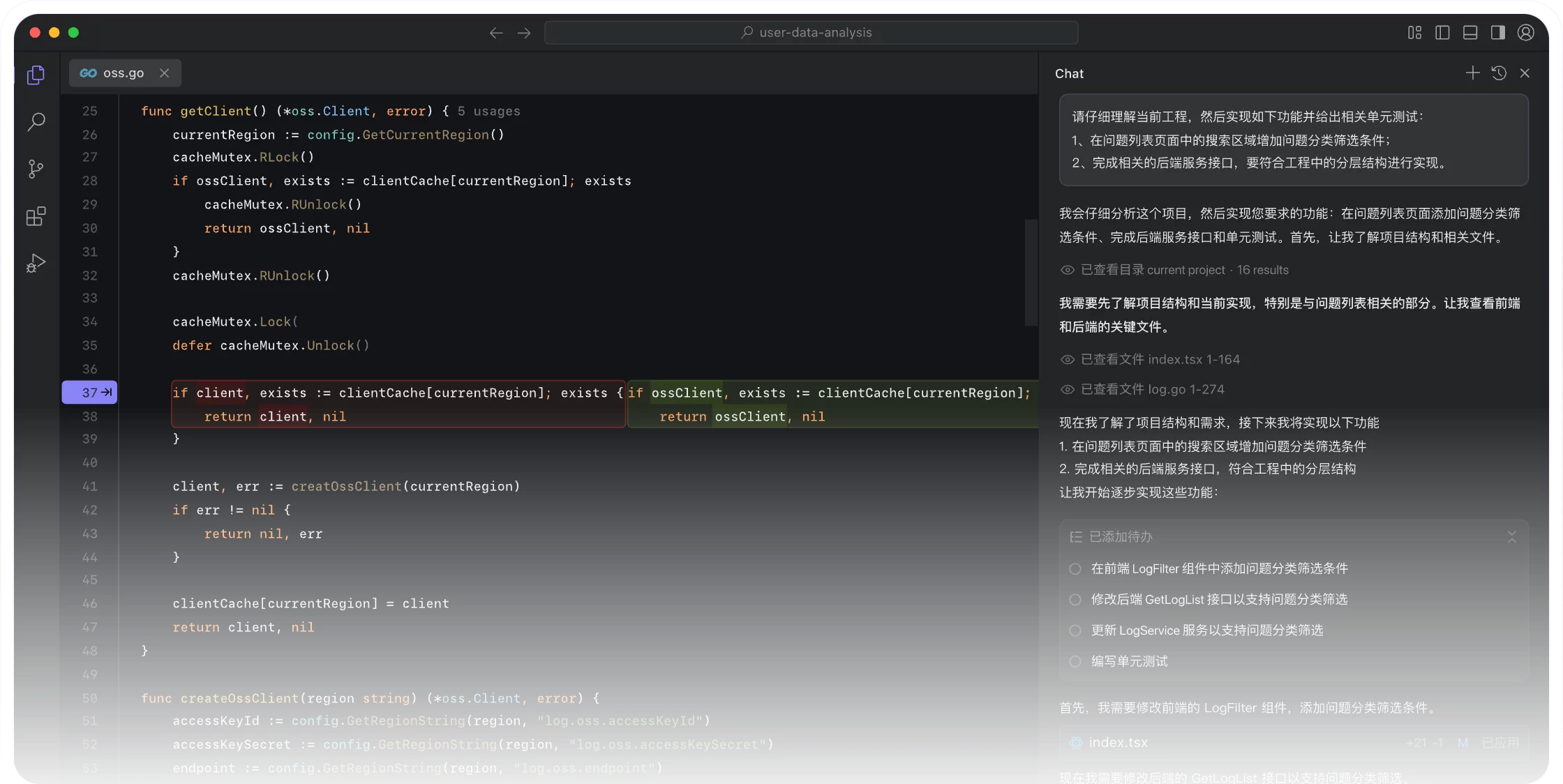Viewport: 1563px width, 784px height.
Task: Close the oss.go tab
Action: click(164, 73)
